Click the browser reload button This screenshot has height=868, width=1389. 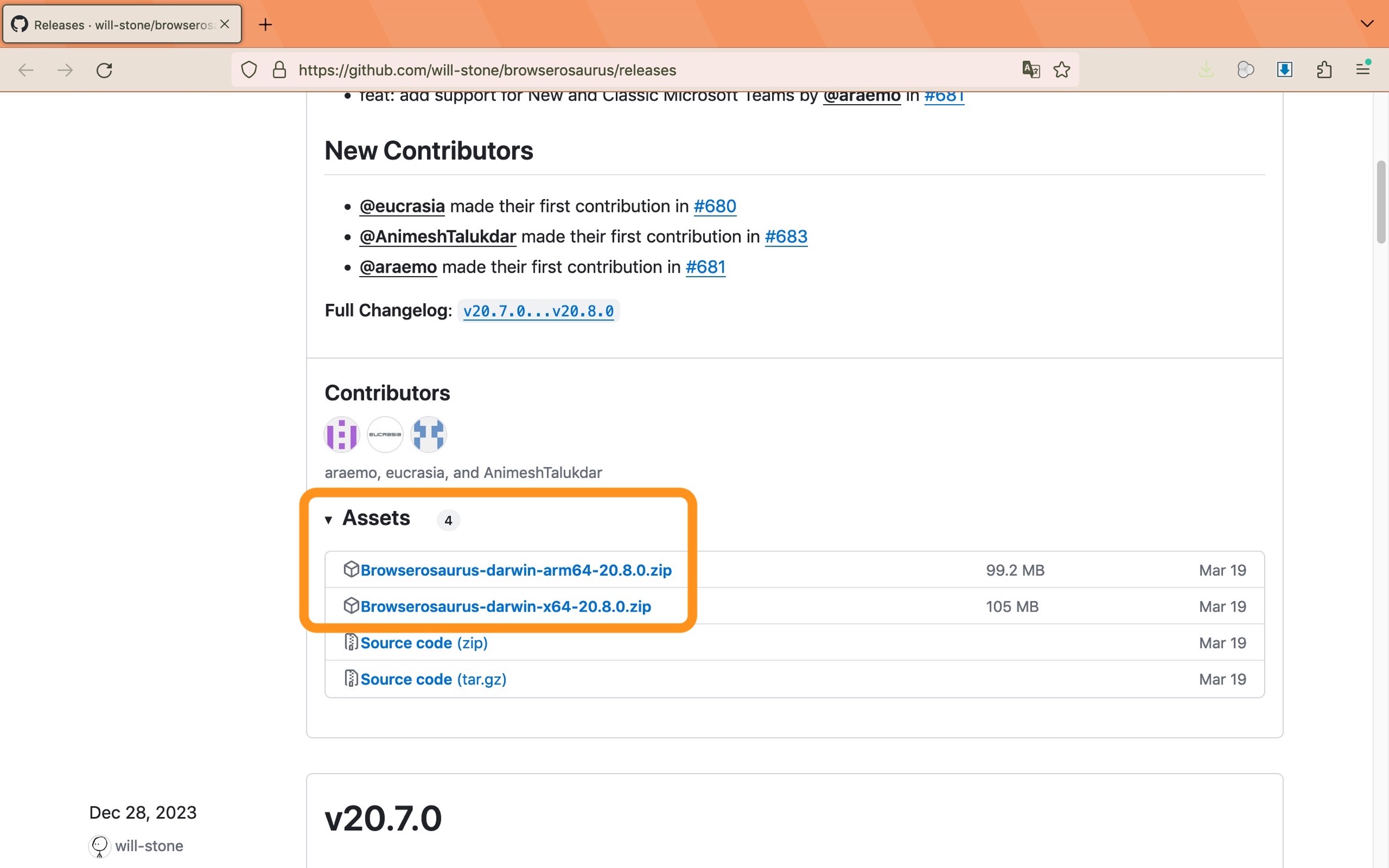(x=104, y=70)
